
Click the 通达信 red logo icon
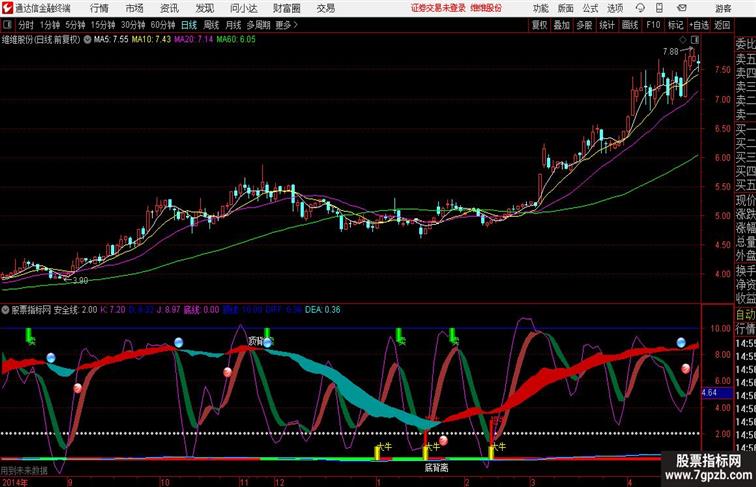coord(7,8)
